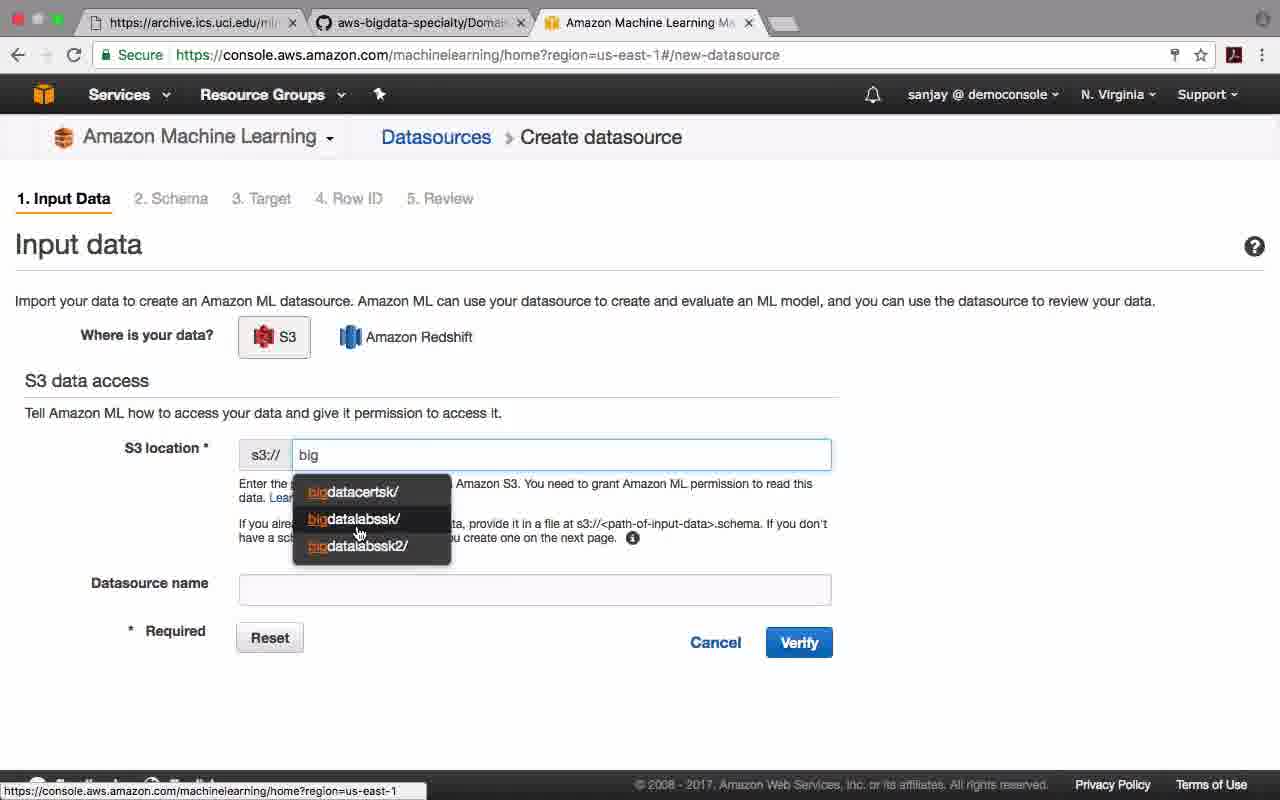Pick bigdatalabssk2/ from the bucket suggestions
Image resolution: width=1280 pixels, height=800 pixels.
click(372, 546)
